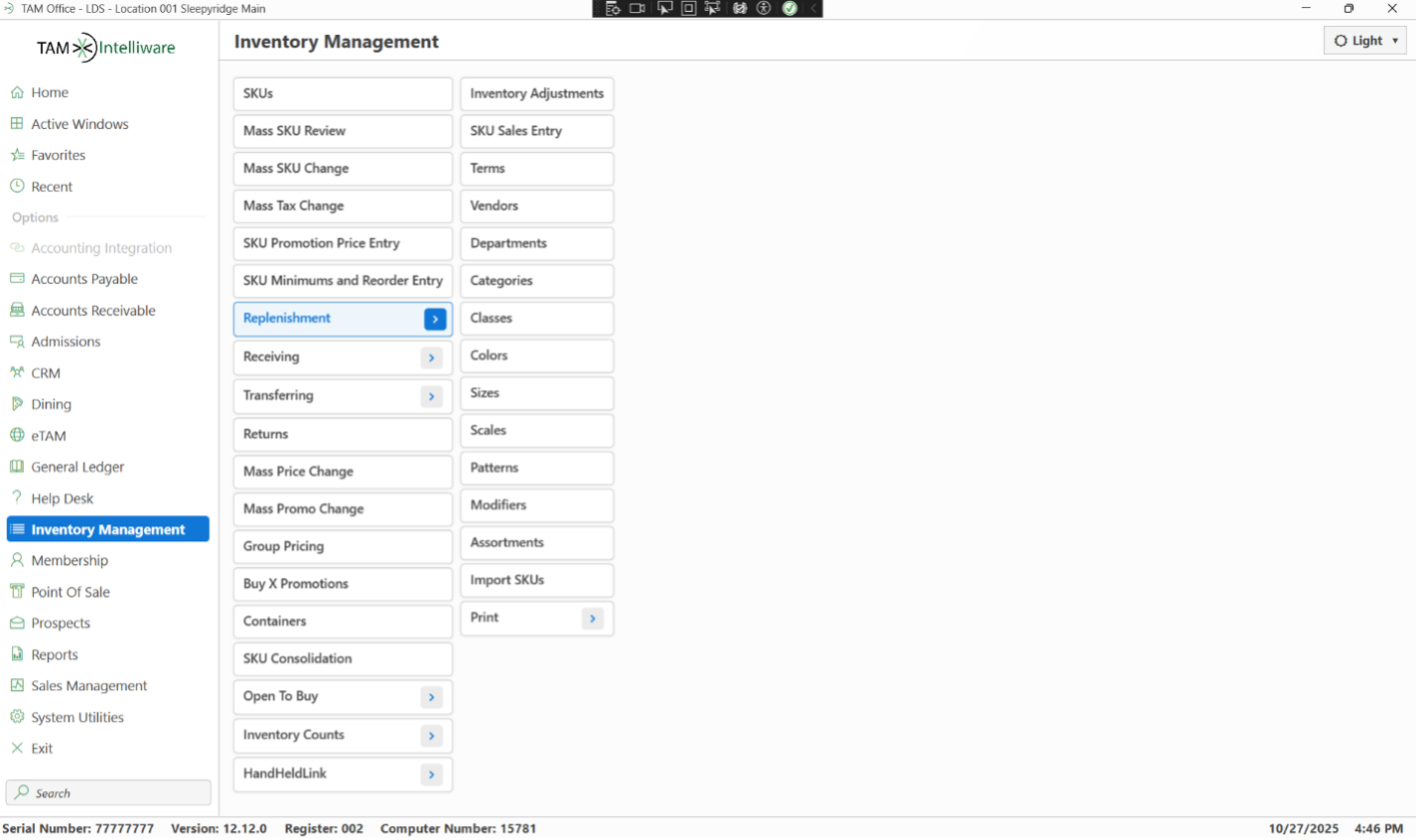Open the SKUs button
The image size is (1420, 840).
point(343,93)
